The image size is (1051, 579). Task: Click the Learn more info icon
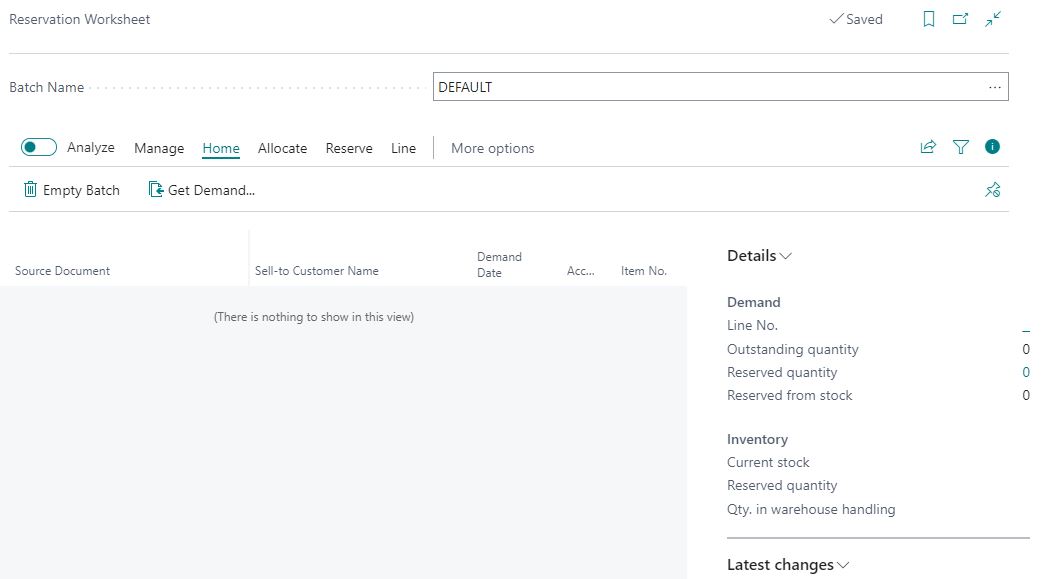click(x=992, y=146)
